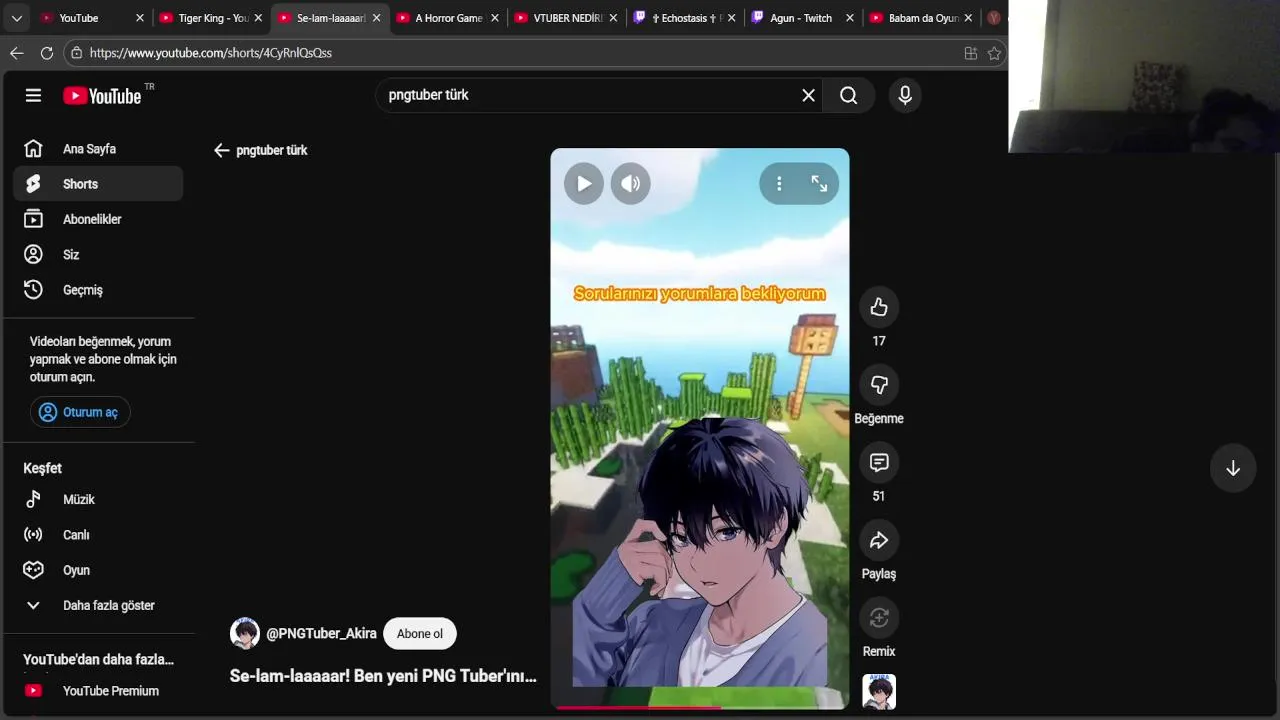Image resolution: width=1280 pixels, height=720 pixels.
Task: Click the Keşfet section heading
Action: click(x=43, y=468)
